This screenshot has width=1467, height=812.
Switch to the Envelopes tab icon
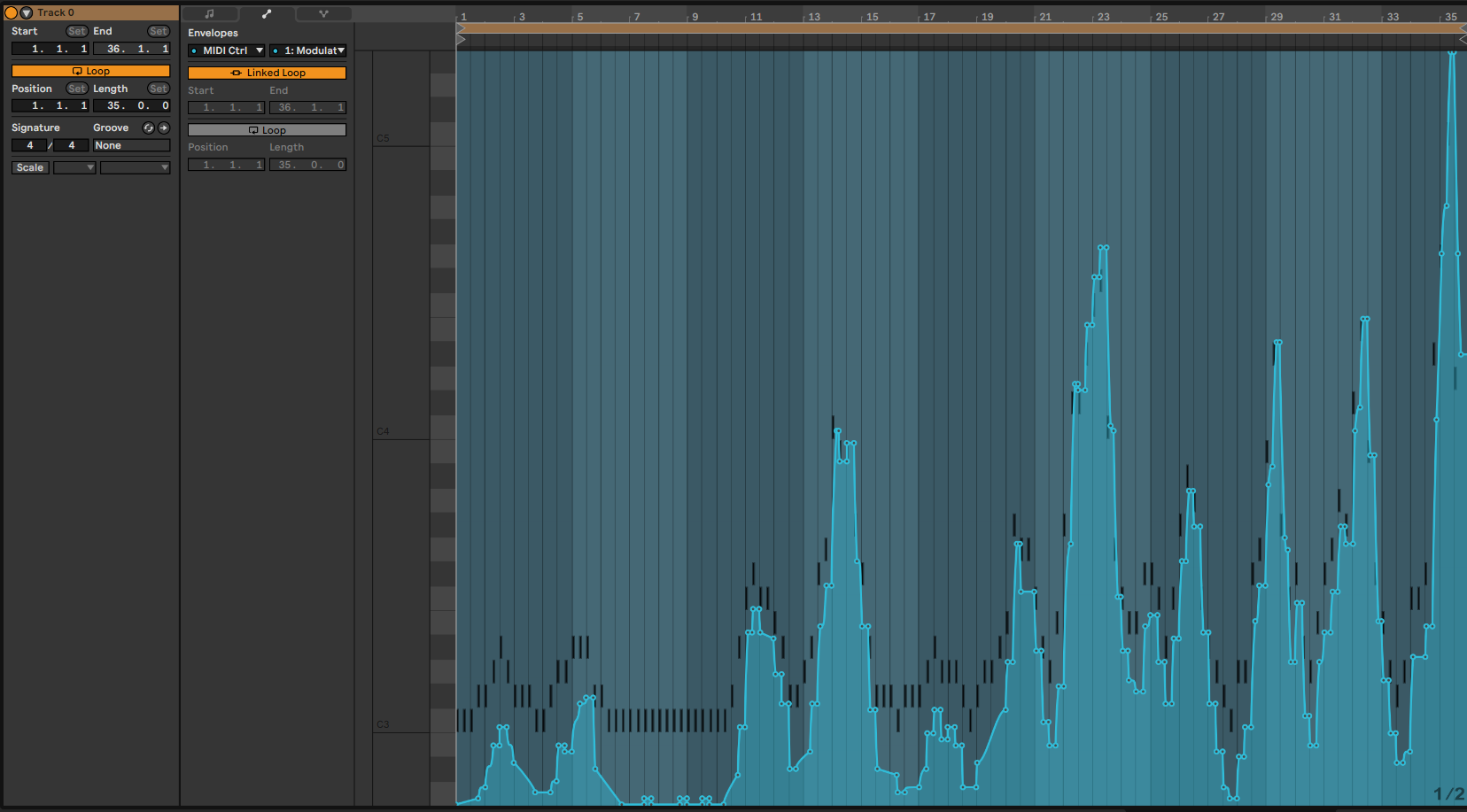click(267, 14)
